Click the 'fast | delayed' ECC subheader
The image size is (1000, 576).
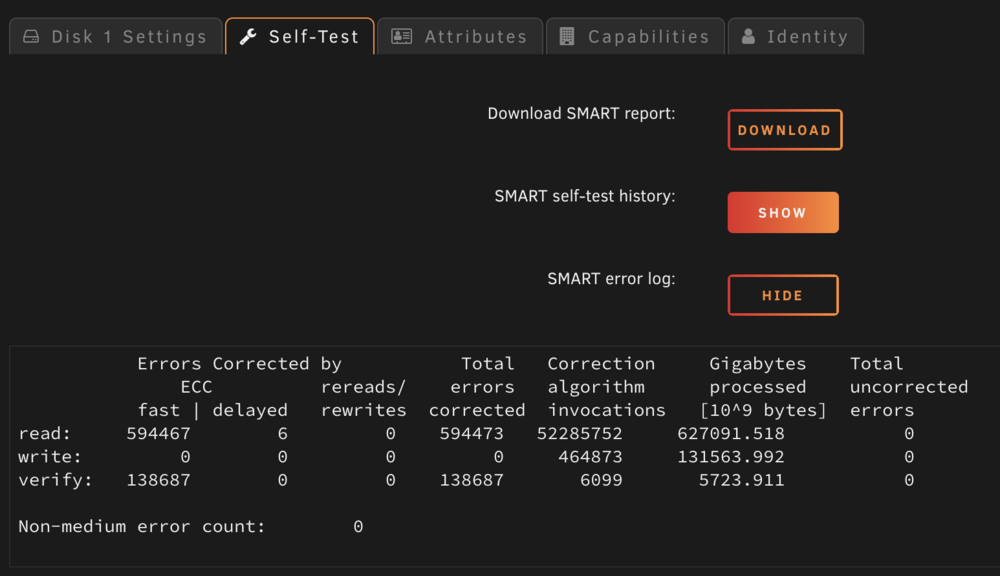tap(212, 410)
